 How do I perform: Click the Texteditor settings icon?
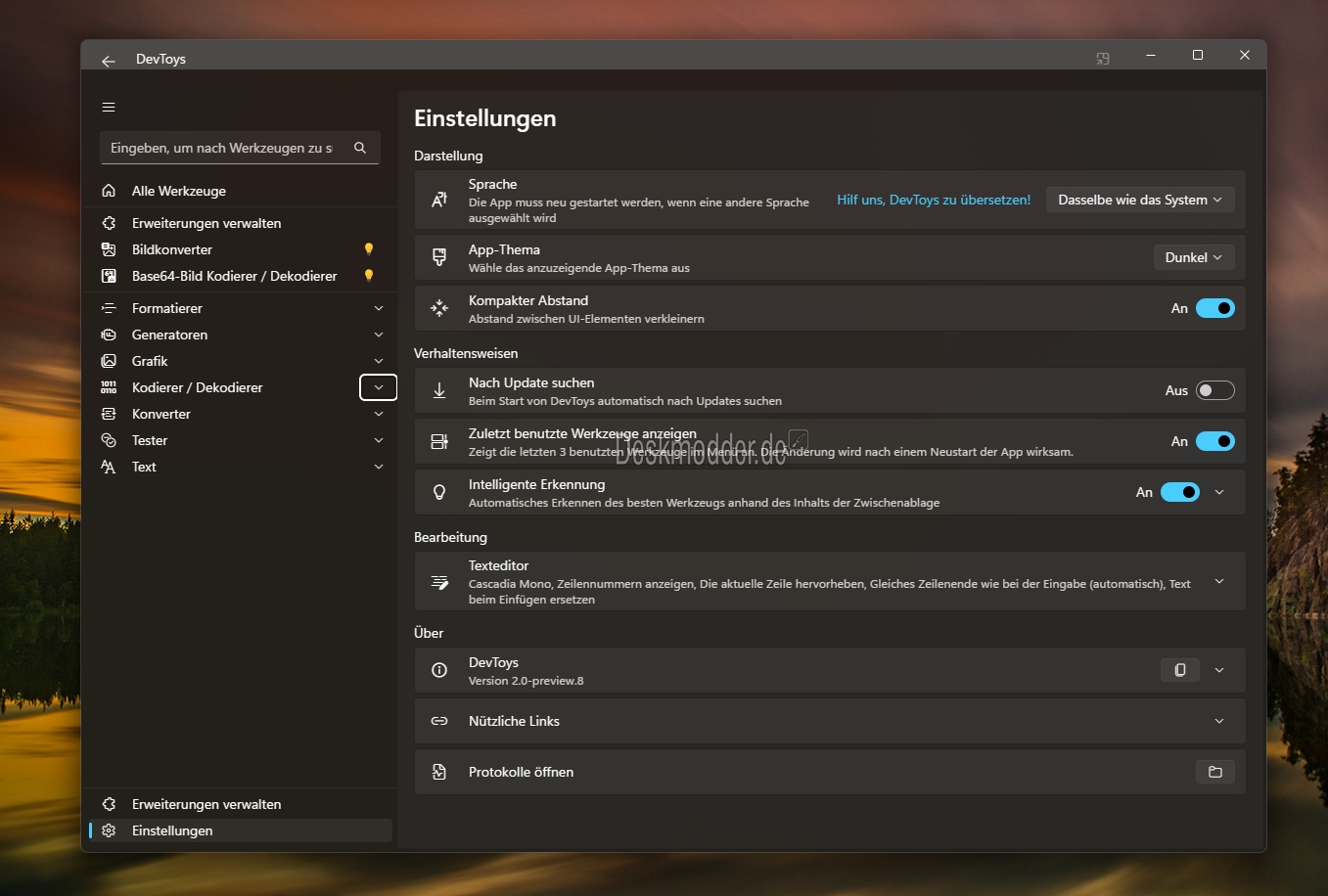click(439, 582)
